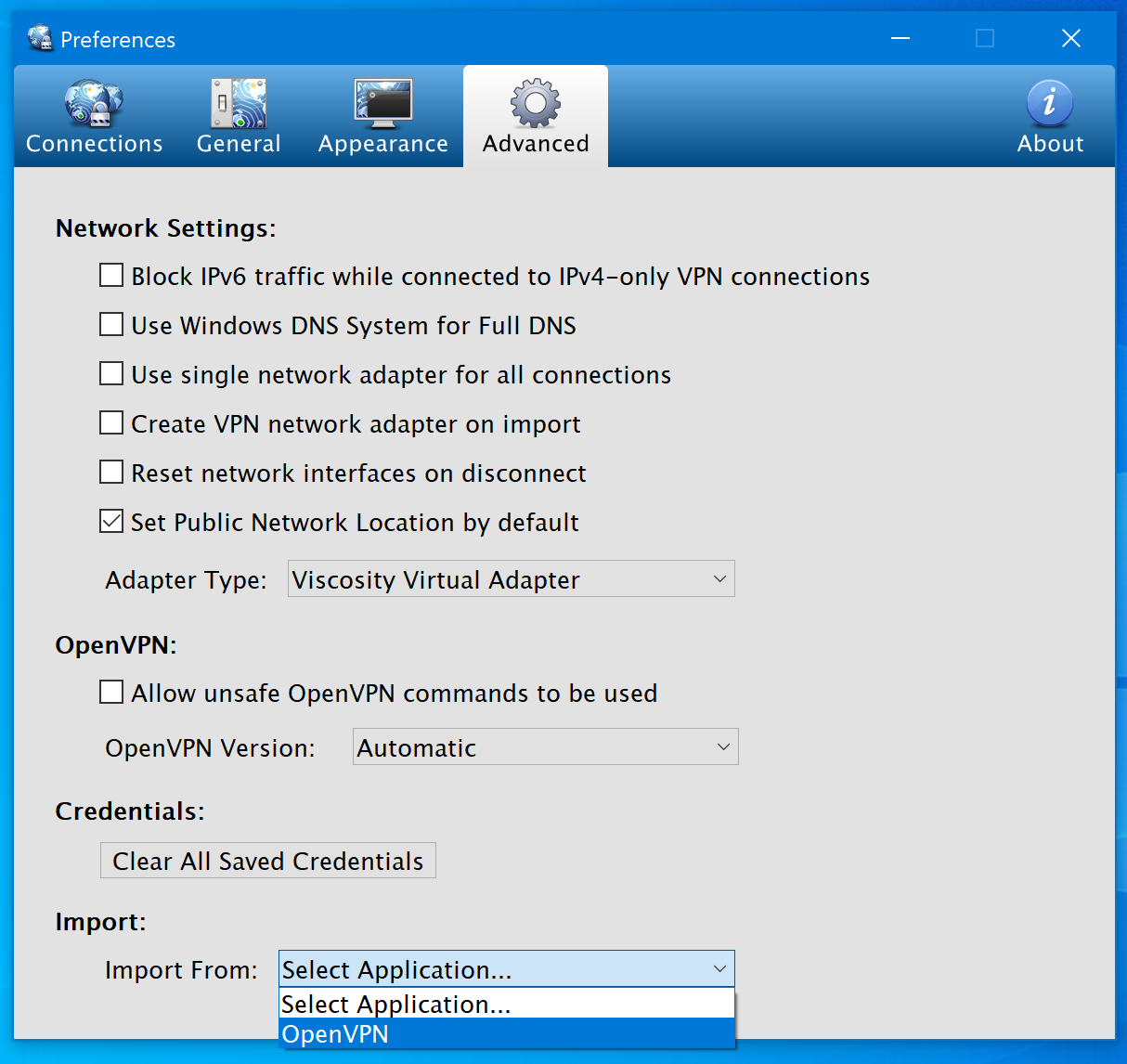Minimize the Preferences window
The height and width of the screenshot is (1064, 1127).
(x=900, y=38)
